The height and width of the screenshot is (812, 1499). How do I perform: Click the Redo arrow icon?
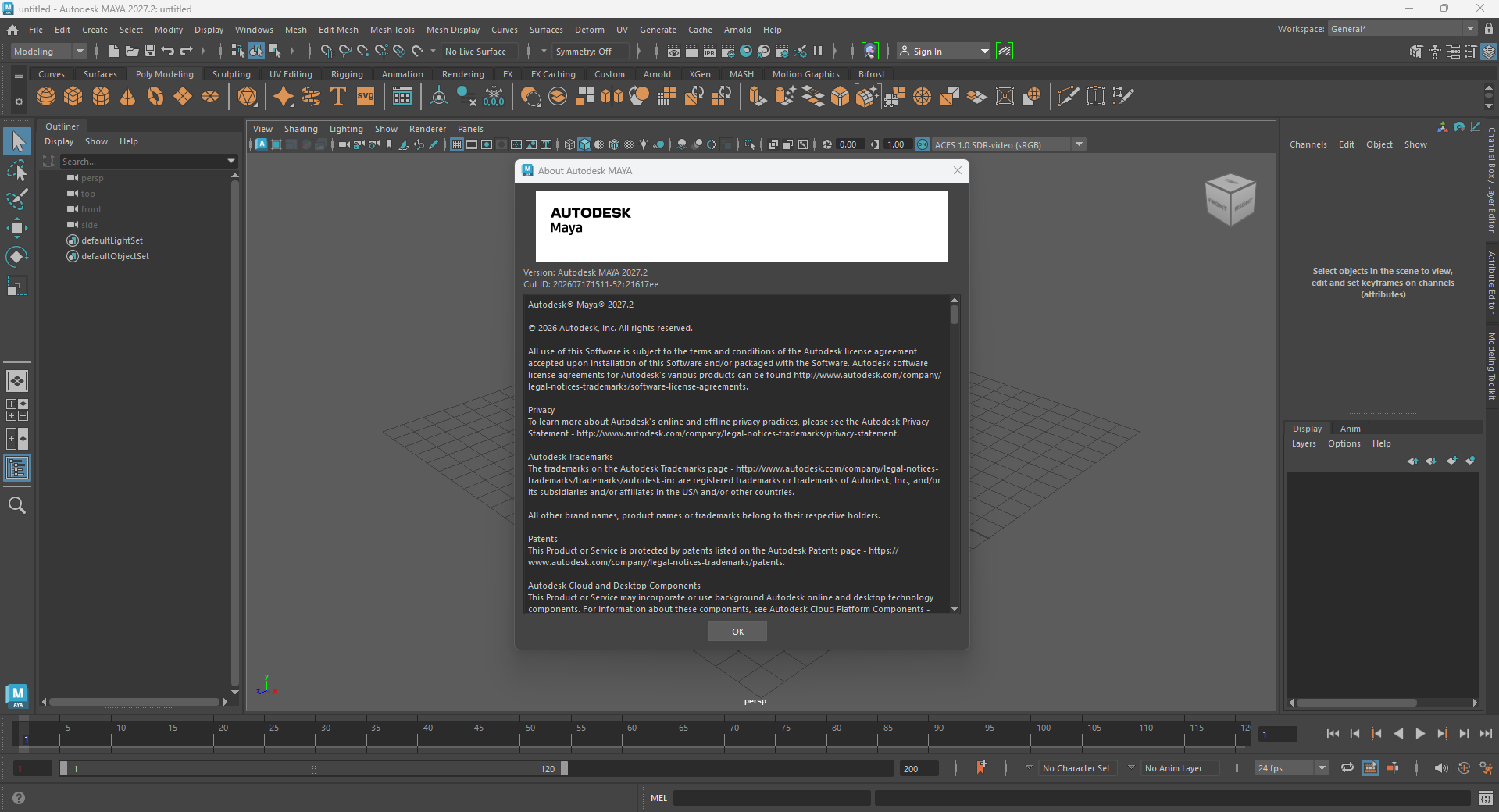pyautogui.click(x=186, y=51)
